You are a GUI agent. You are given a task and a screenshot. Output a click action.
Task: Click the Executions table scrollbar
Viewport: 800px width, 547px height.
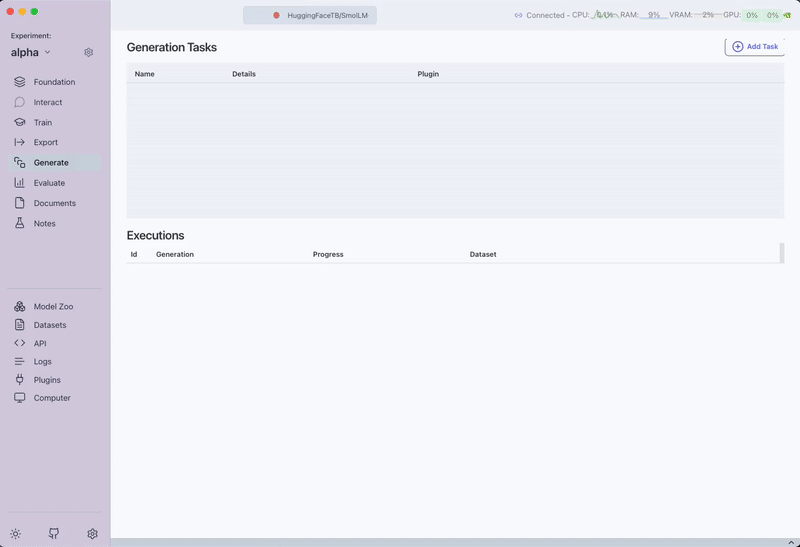(x=782, y=253)
